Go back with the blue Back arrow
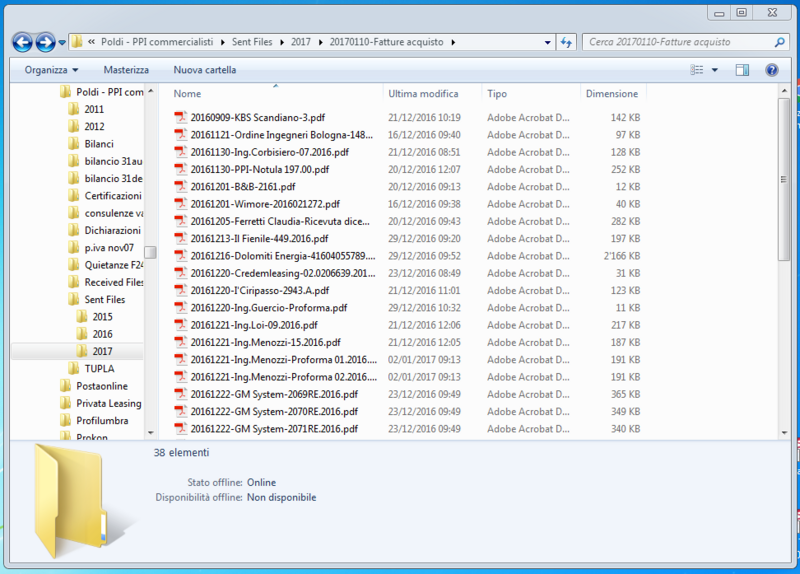The height and width of the screenshot is (574, 800). [x=22, y=42]
